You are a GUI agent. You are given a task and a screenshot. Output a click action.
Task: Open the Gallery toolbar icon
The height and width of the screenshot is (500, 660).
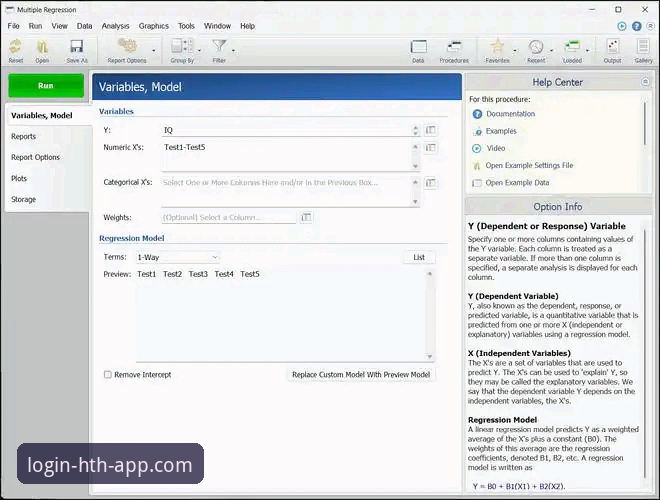point(643,46)
